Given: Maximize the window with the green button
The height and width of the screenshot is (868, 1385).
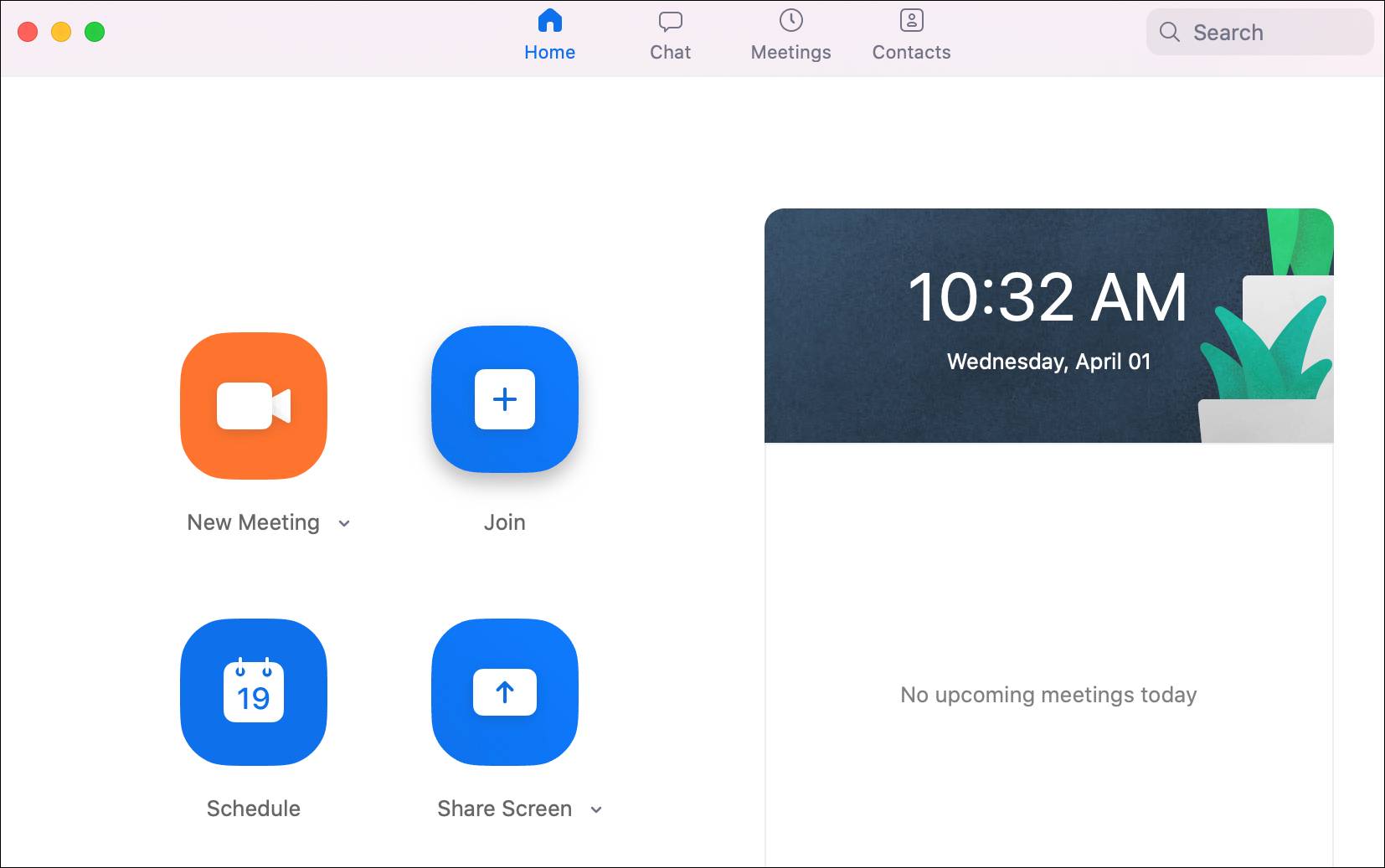Looking at the screenshot, I should tap(95, 32).
